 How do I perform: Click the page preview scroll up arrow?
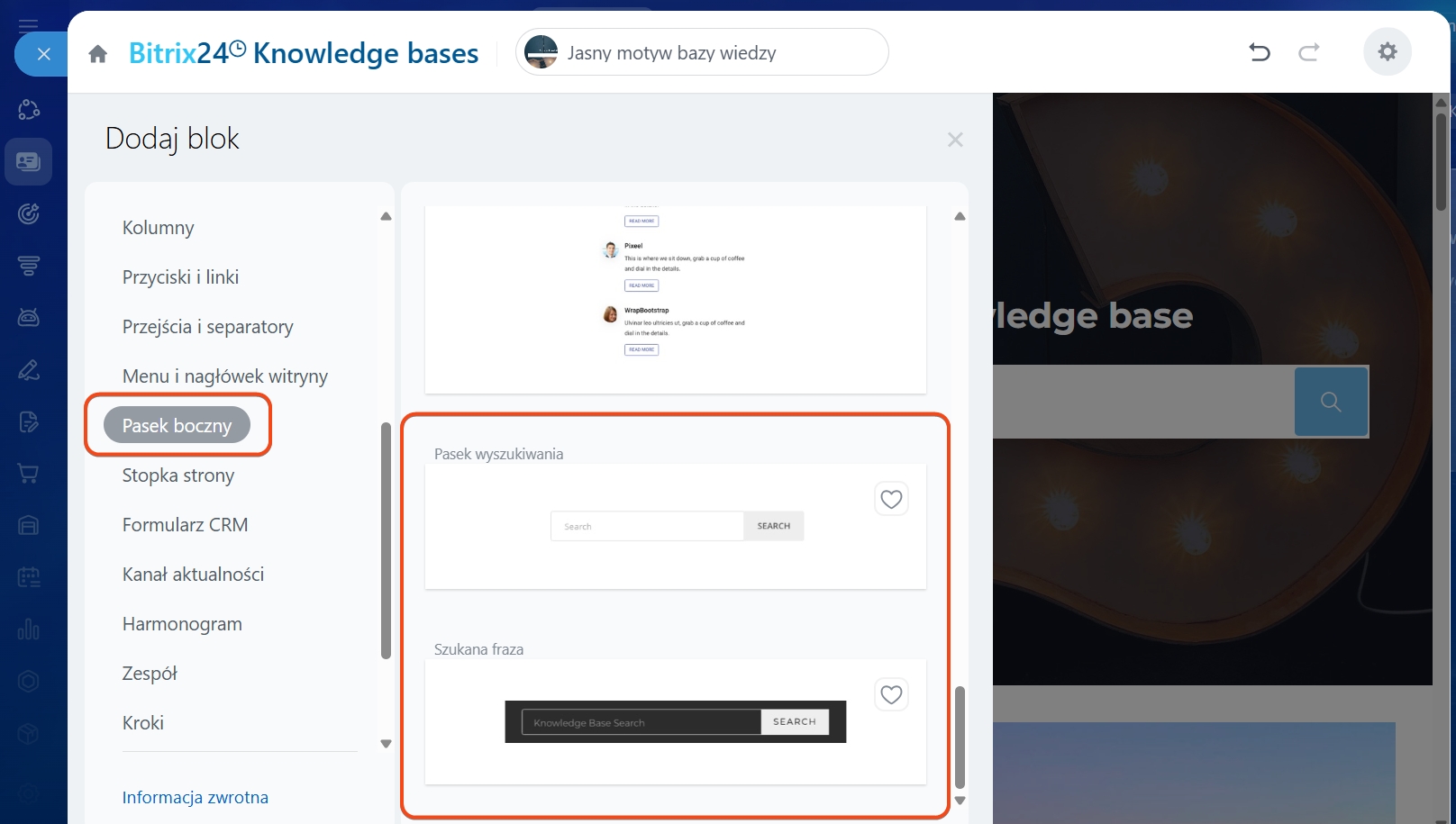[x=1441, y=102]
